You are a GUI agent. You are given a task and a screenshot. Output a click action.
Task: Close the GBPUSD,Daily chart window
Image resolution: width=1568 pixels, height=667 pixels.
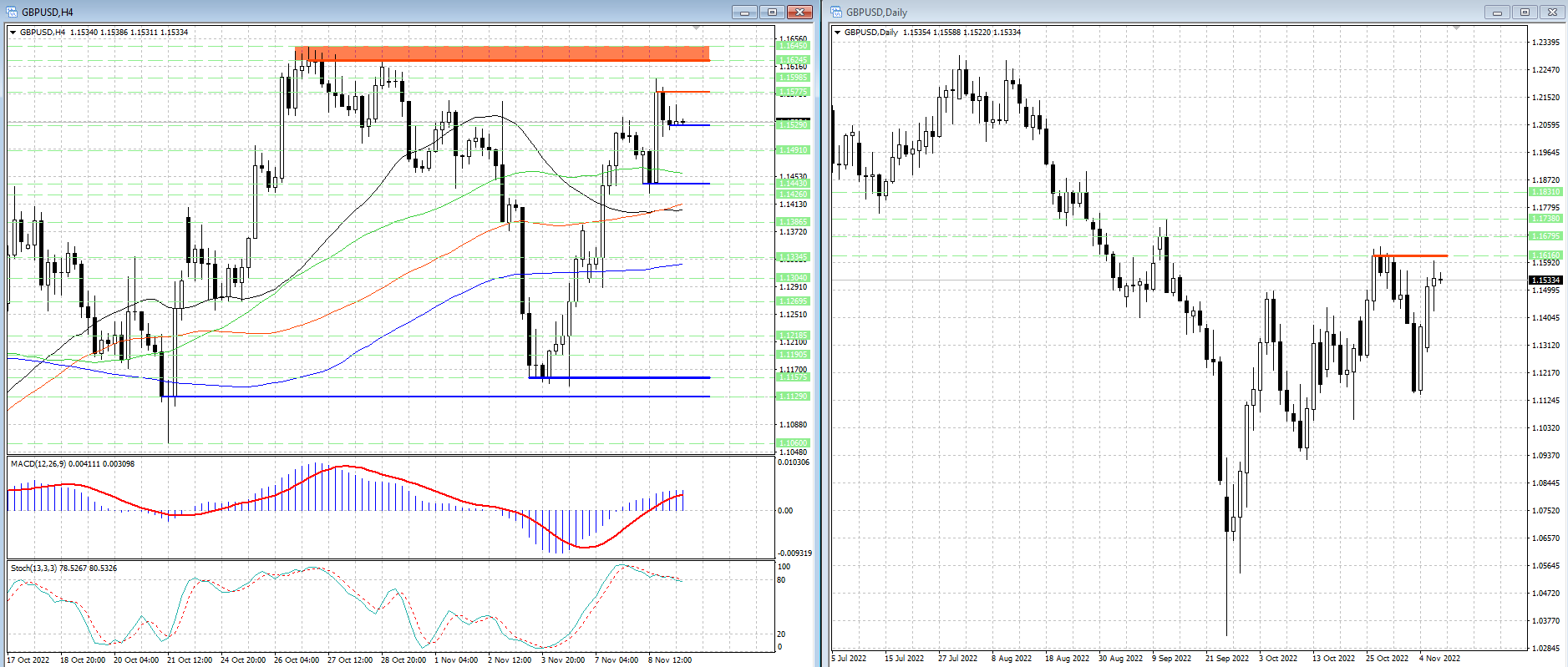[x=1552, y=12]
